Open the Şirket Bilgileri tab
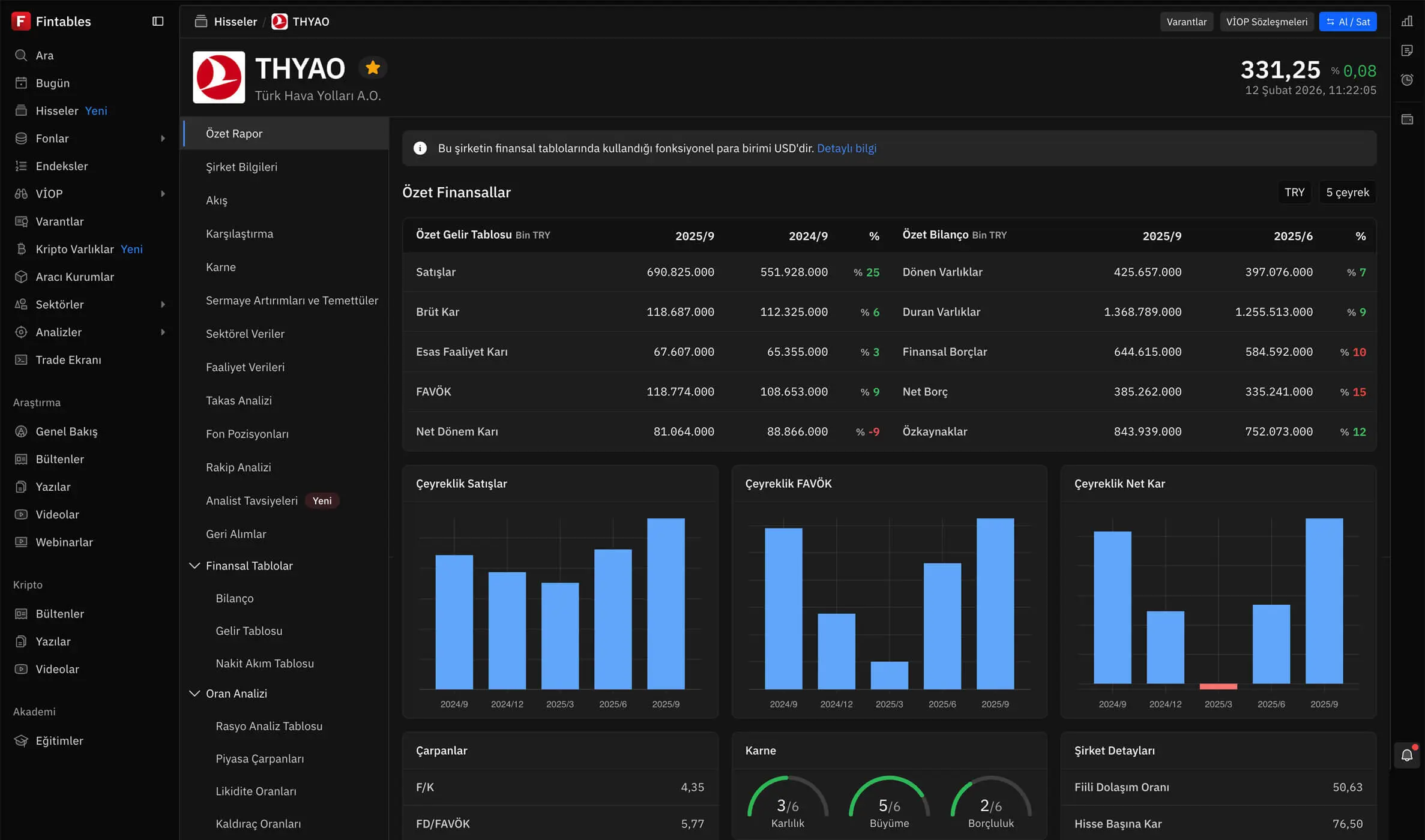1425x840 pixels. [241, 167]
